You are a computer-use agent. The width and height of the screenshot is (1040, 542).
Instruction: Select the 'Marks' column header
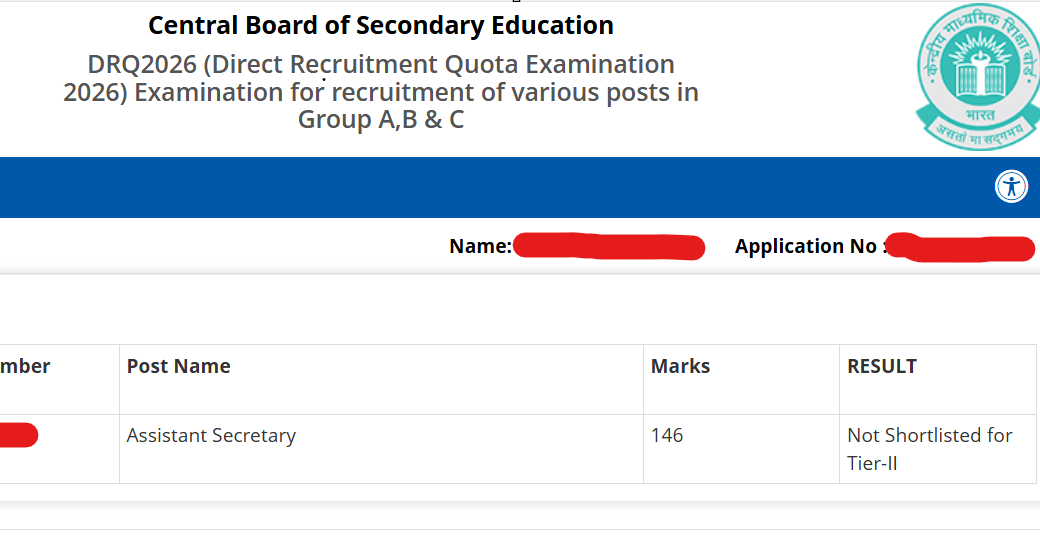coord(680,366)
